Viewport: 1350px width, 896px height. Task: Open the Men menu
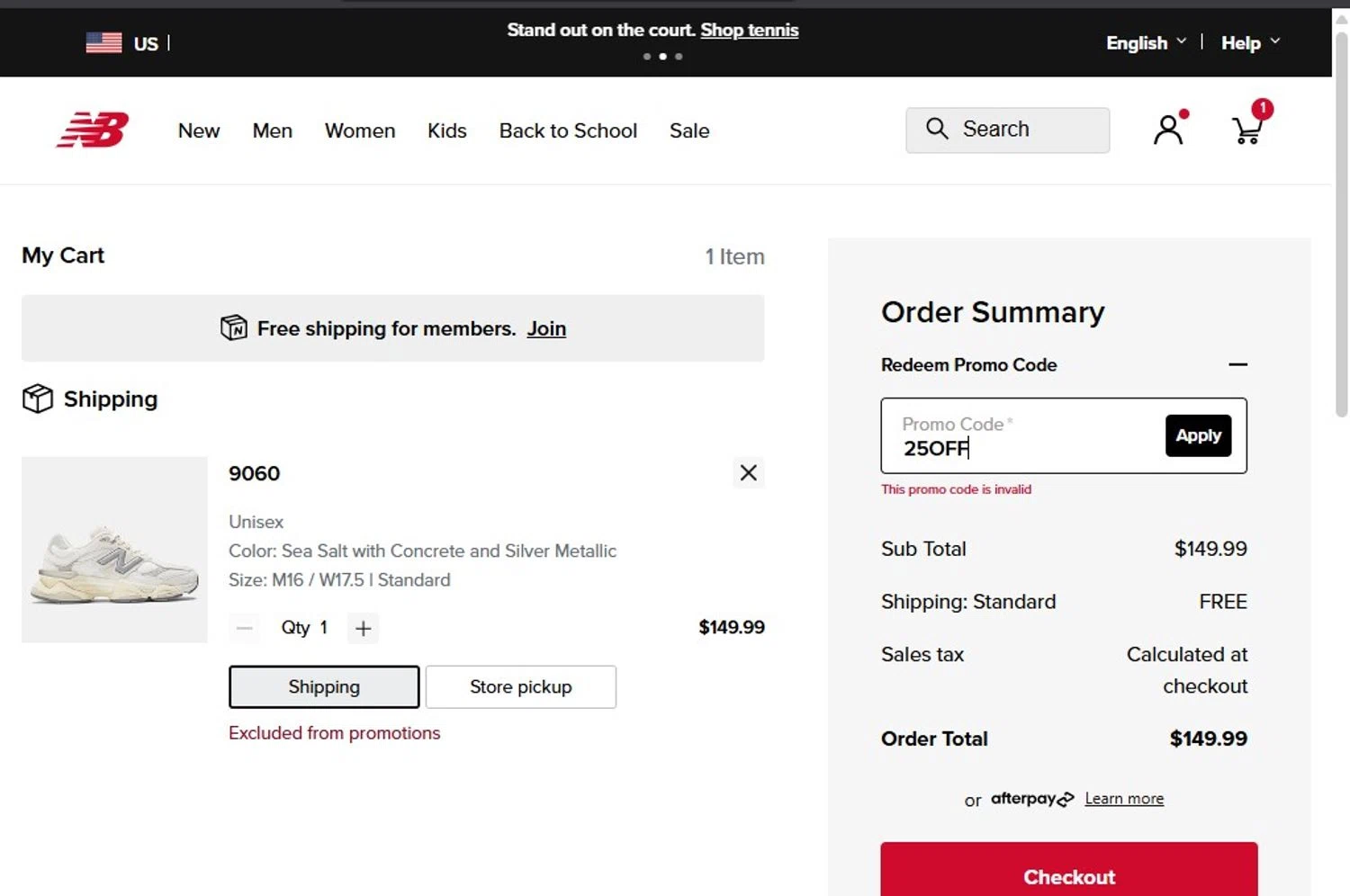coord(273,130)
